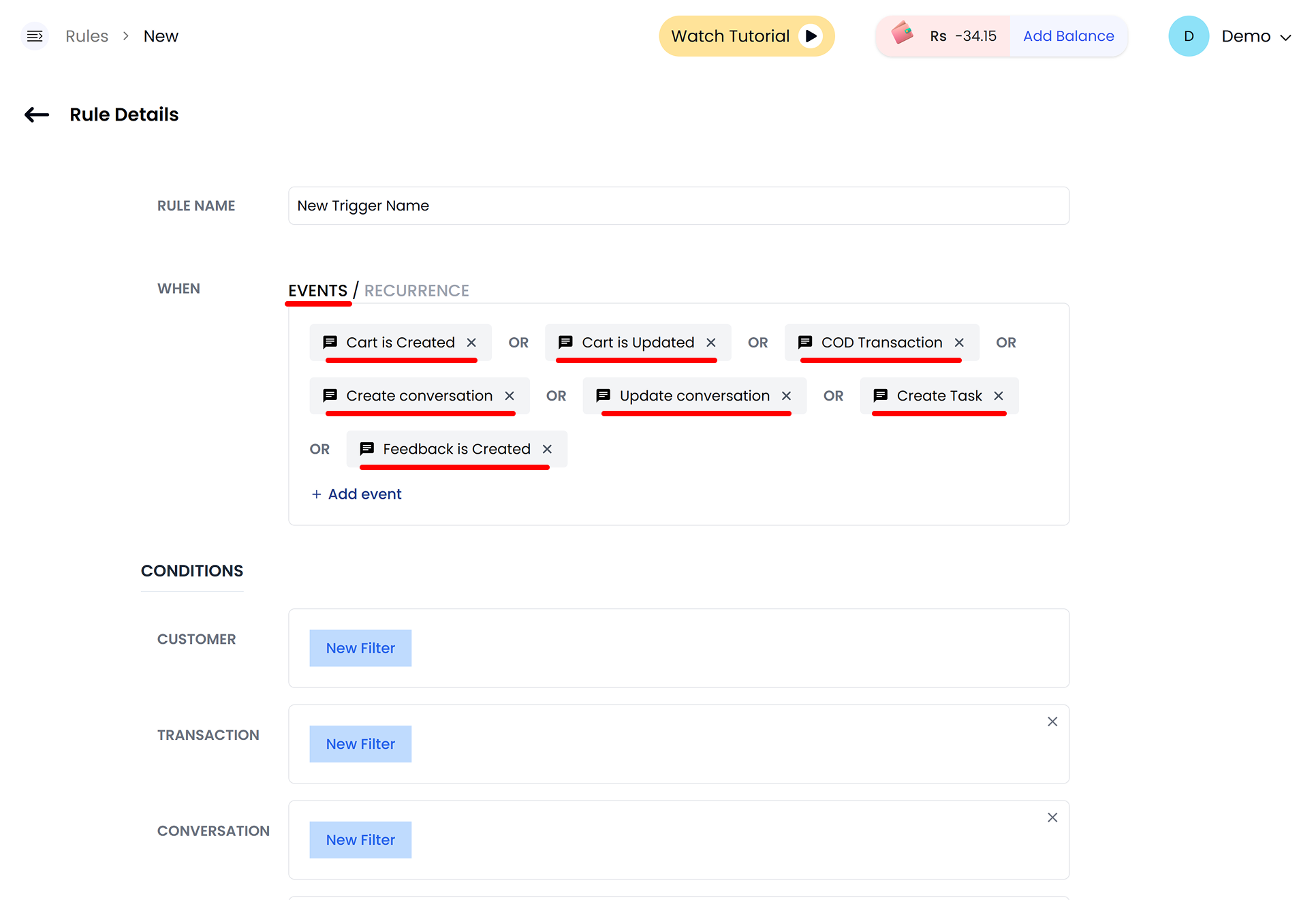Viewport: 1316px width, 900px height.
Task: Navigate to Rules breadcrumb
Action: [87, 36]
